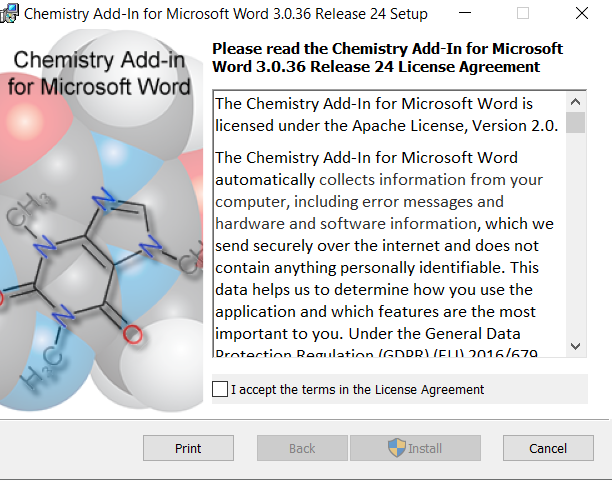Click the window title 'Chemistry Add-In... Setup'

pos(226,14)
